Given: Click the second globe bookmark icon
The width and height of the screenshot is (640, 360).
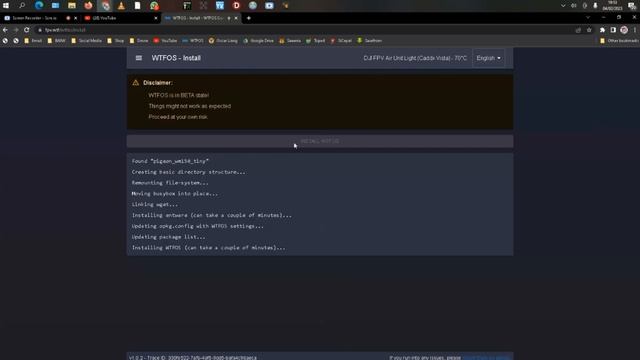Looking at the screenshot, I should (x=16, y=41).
